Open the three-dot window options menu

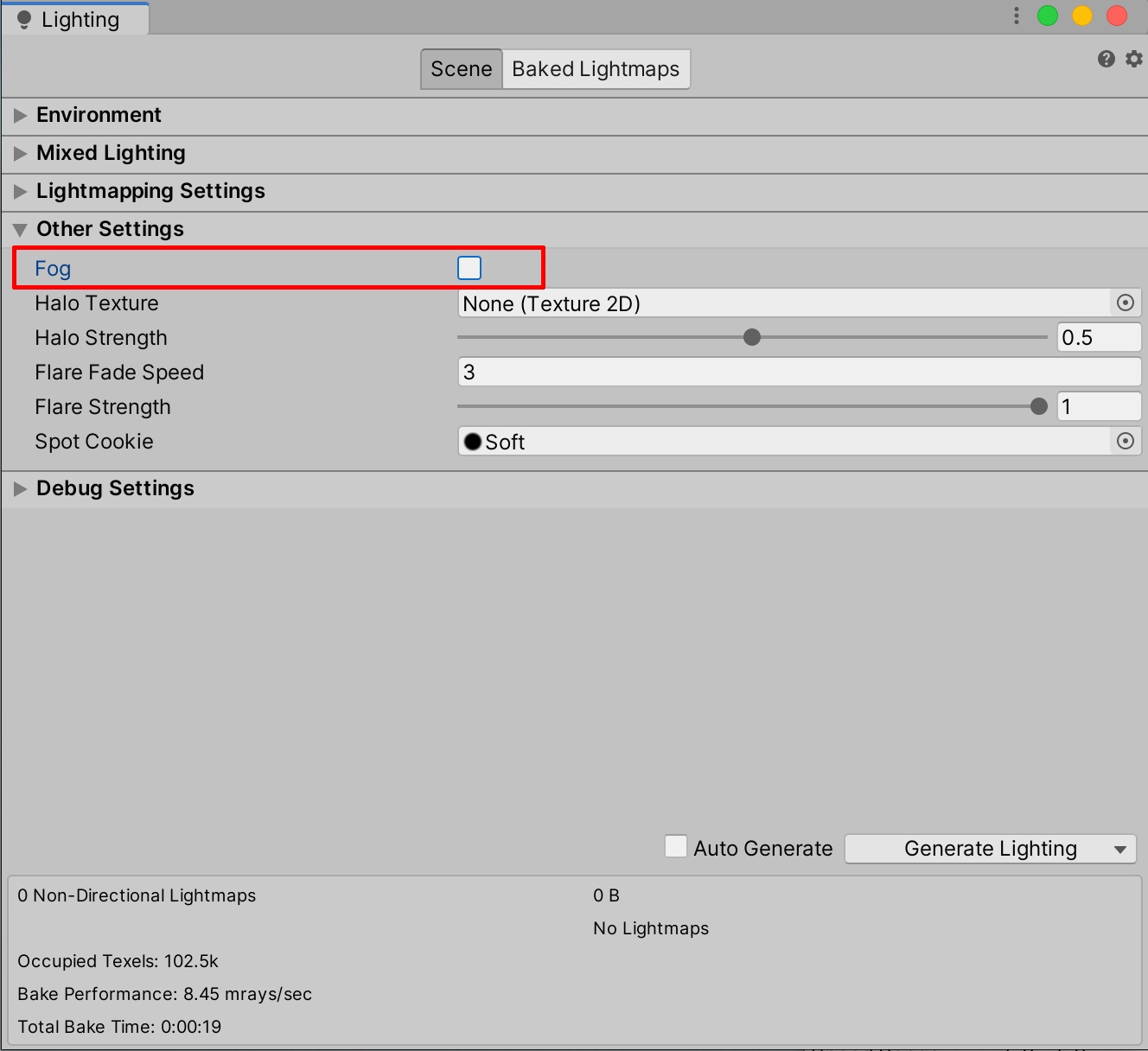click(1016, 16)
